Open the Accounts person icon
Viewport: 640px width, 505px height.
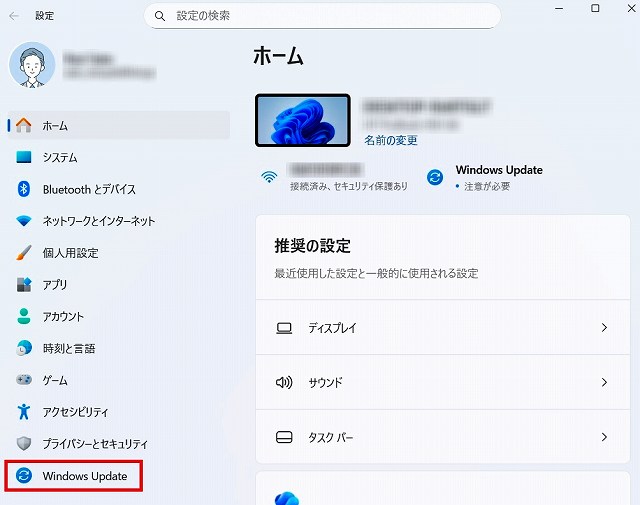click(24, 316)
